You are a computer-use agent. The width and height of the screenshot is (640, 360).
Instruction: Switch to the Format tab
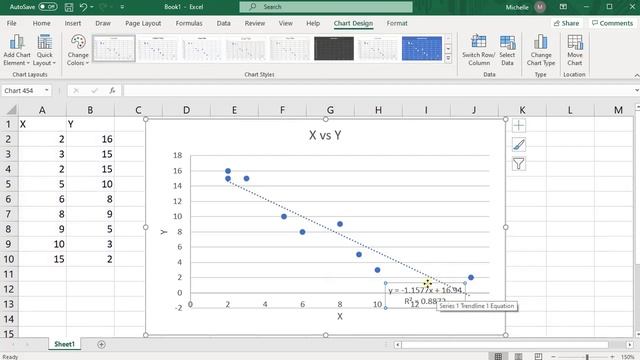(x=397, y=23)
